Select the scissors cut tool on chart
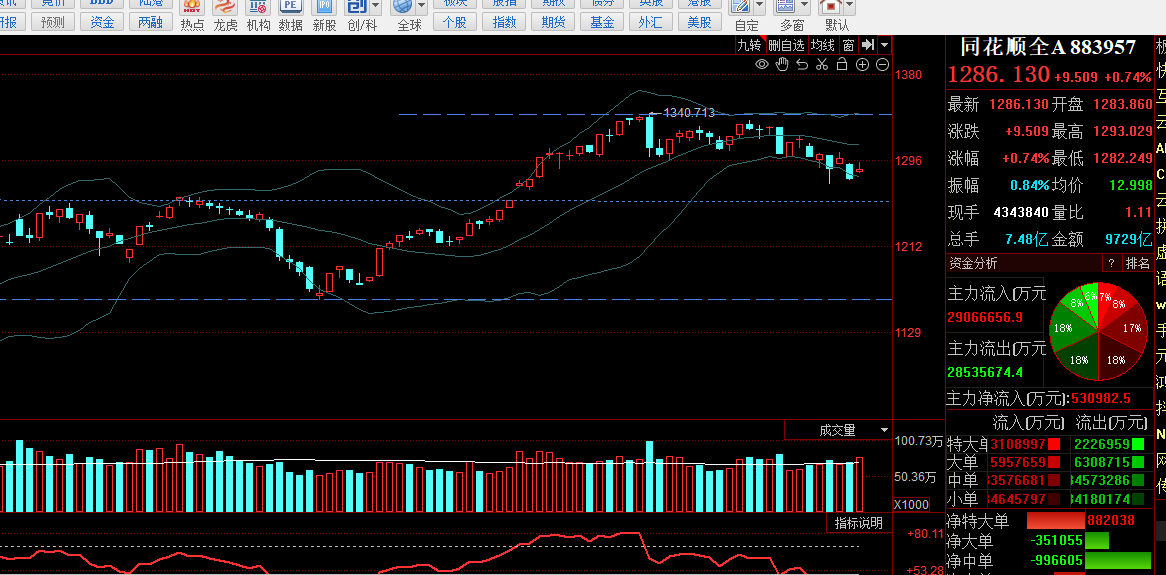This screenshot has height=575, width=1166. pyautogui.click(x=822, y=65)
